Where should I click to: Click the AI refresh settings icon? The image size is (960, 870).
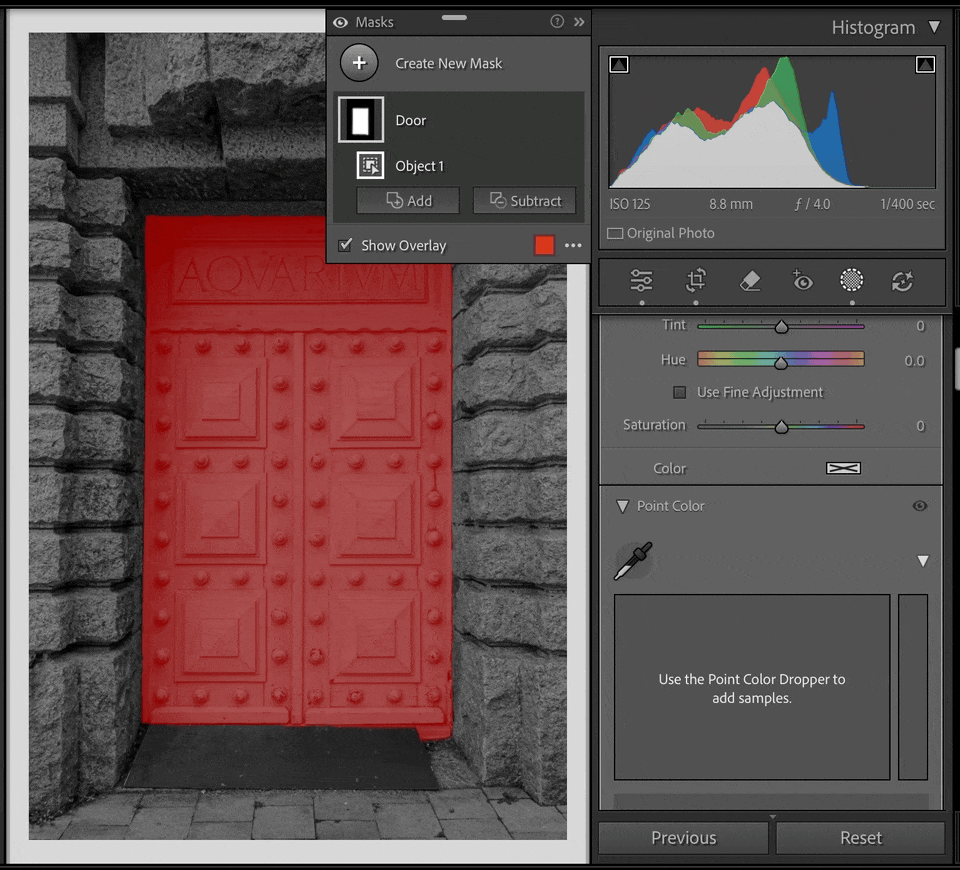tap(902, 281)
